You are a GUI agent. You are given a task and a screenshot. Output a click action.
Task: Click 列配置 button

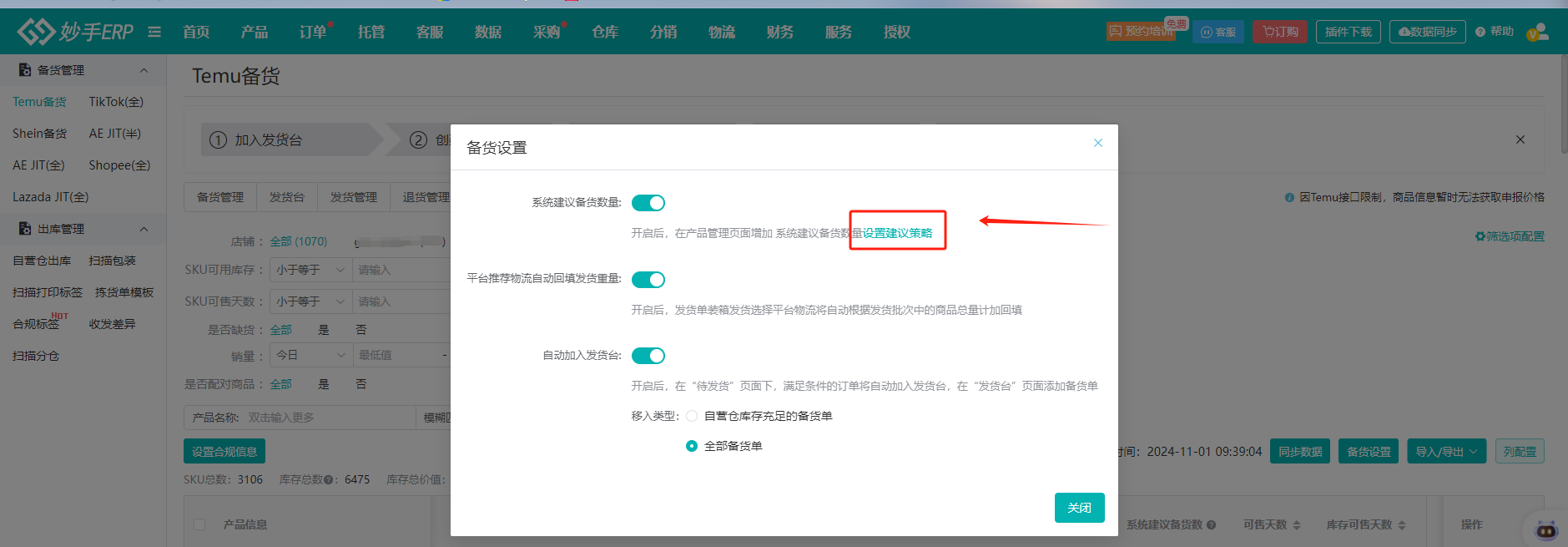coord(1520,452)
